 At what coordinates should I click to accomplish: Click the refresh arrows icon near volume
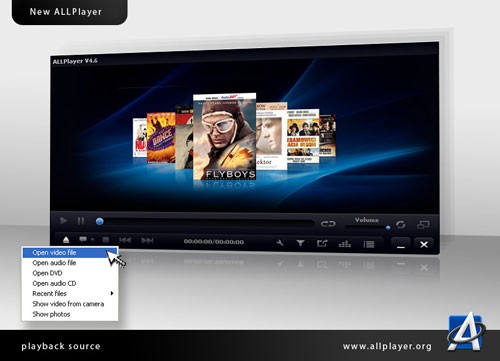(x=401, y=225)
